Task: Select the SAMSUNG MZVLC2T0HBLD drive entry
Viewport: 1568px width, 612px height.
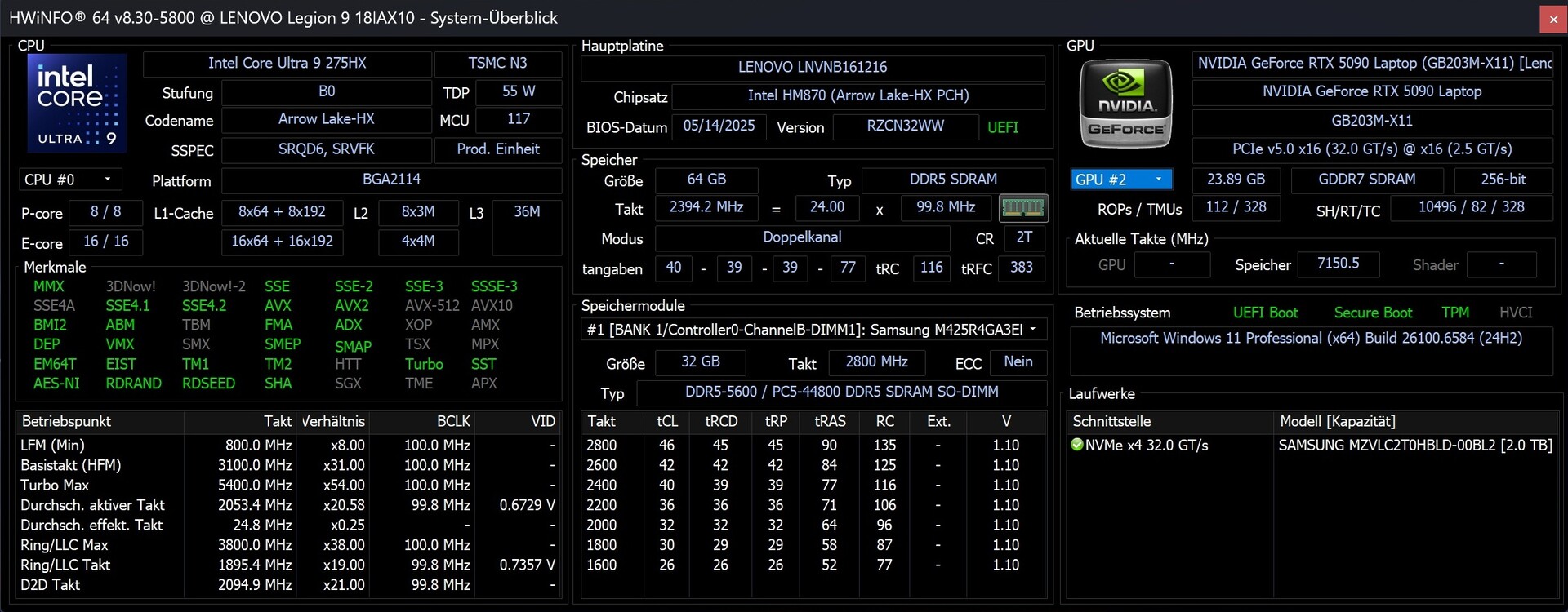Action: tap(1414, 445)
